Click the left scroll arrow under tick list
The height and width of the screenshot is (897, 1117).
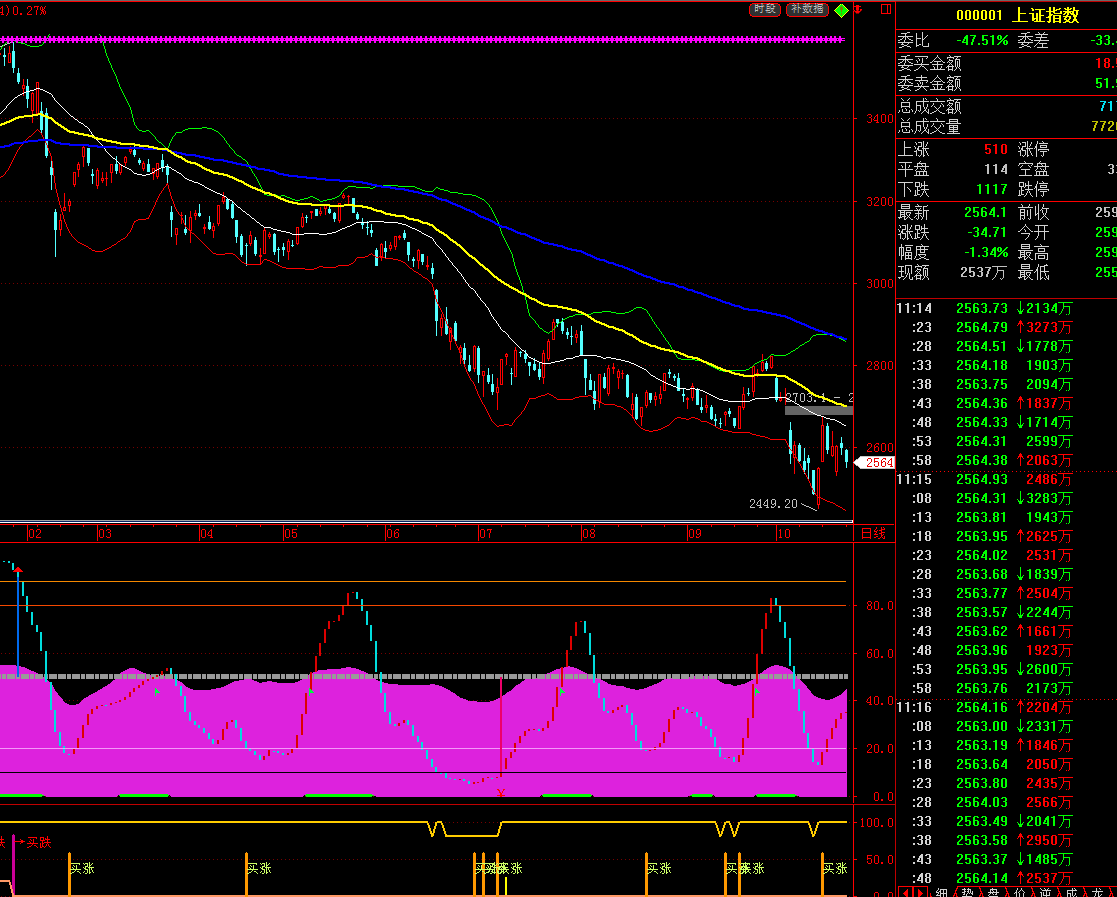[905, 892]
